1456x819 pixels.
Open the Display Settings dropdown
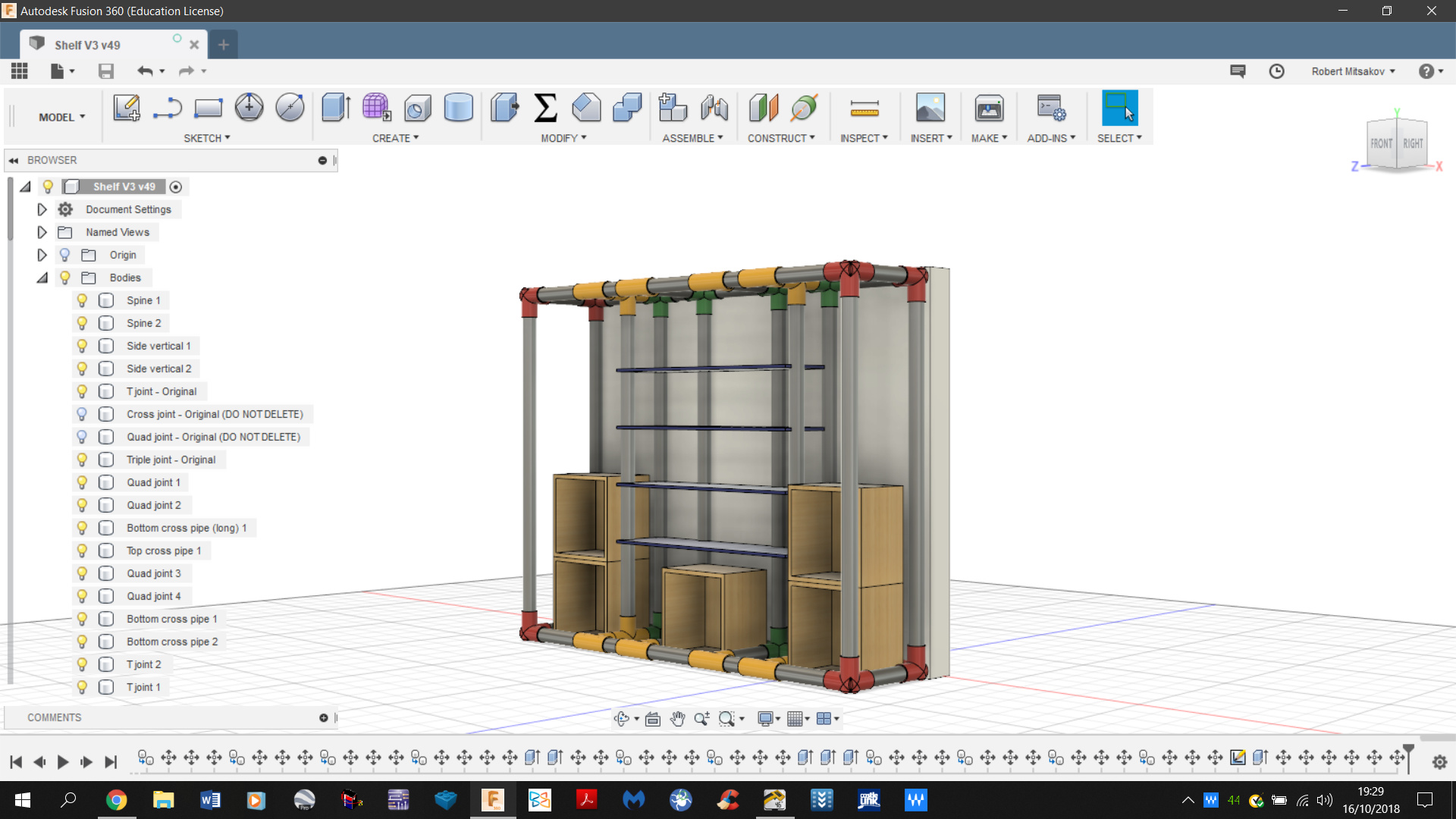coord(769,718)
